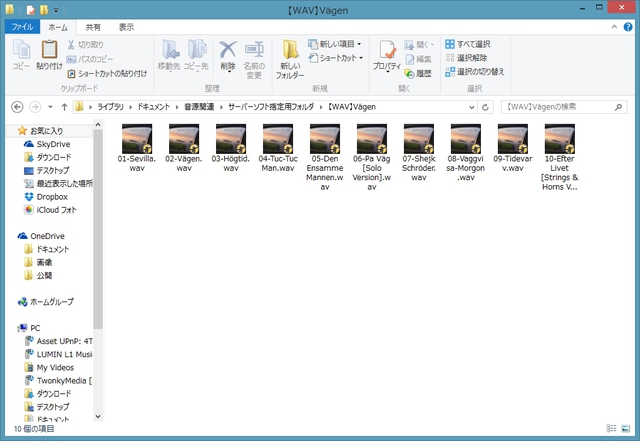Create a new folder with 新しいフォルダー icon

point(290,59)
